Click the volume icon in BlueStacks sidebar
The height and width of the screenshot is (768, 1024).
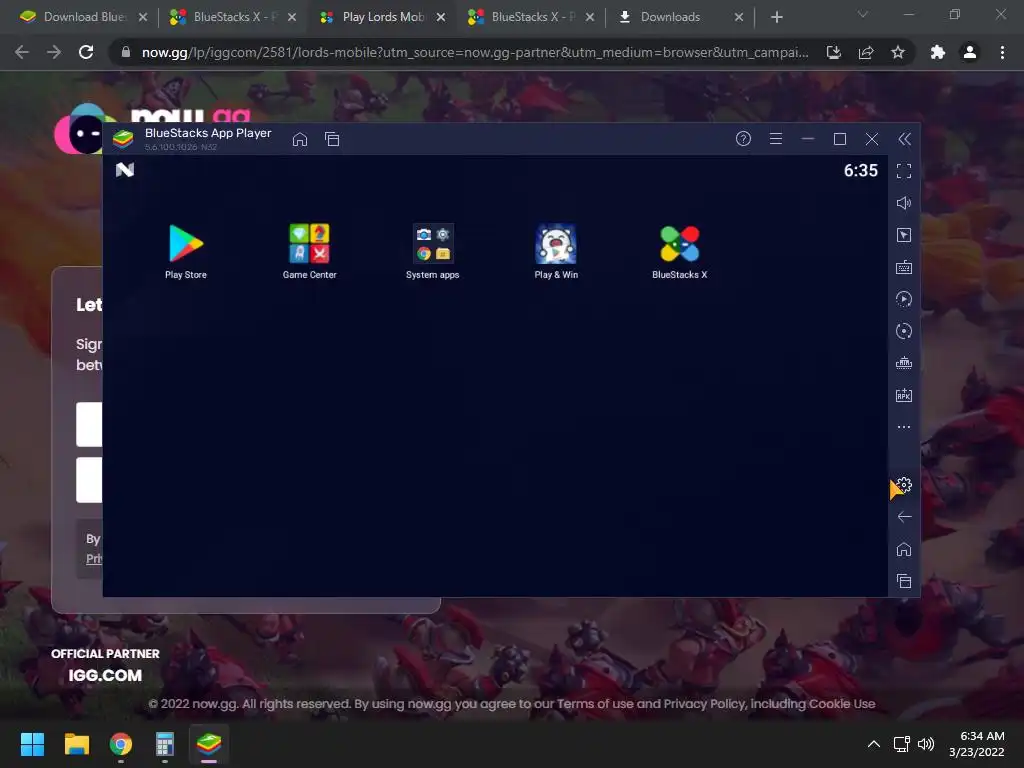(904, 203)
